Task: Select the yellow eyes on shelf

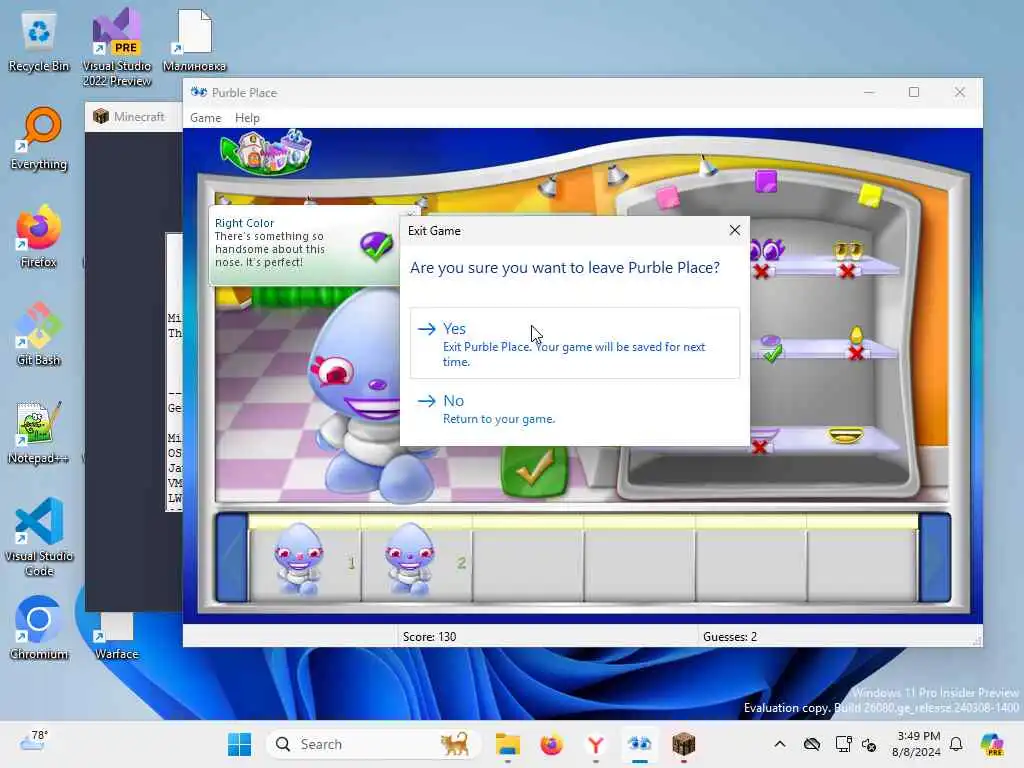Action: click(848, 251)
